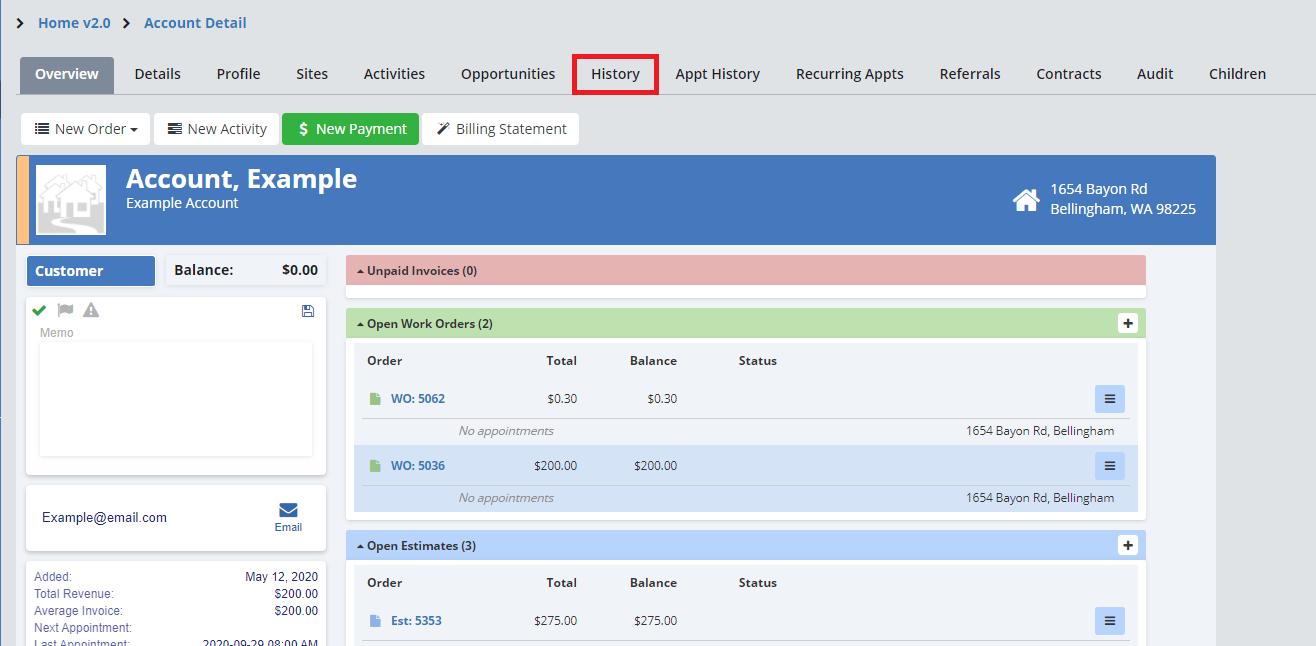Switch to the History tab

pos(615,74)
